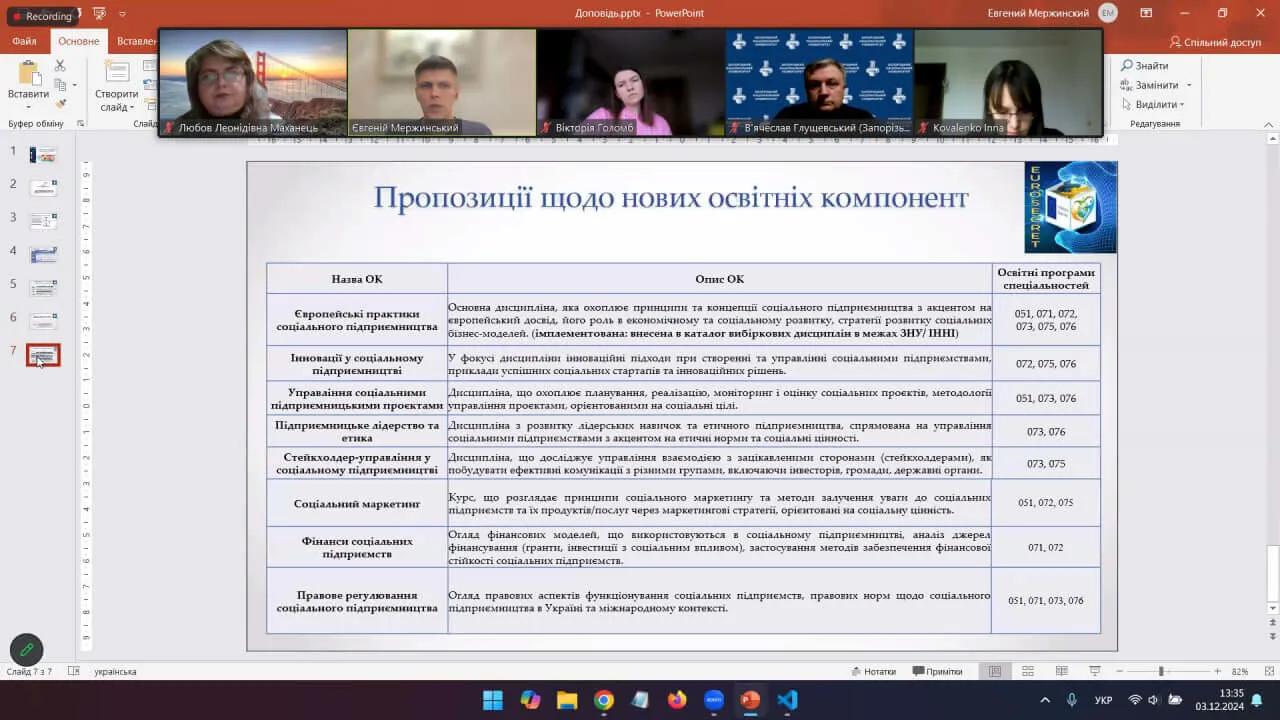Screen dimensions: 1280x720
Task: Click the Знайти find button
Action: click(x=1145, y=66)
